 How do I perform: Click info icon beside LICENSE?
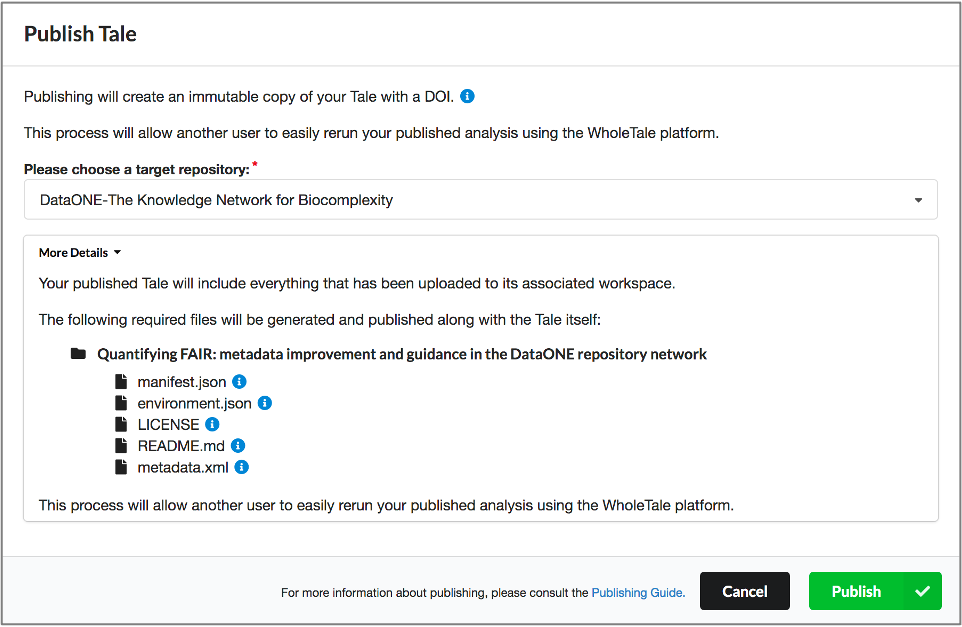click(212, 424)
